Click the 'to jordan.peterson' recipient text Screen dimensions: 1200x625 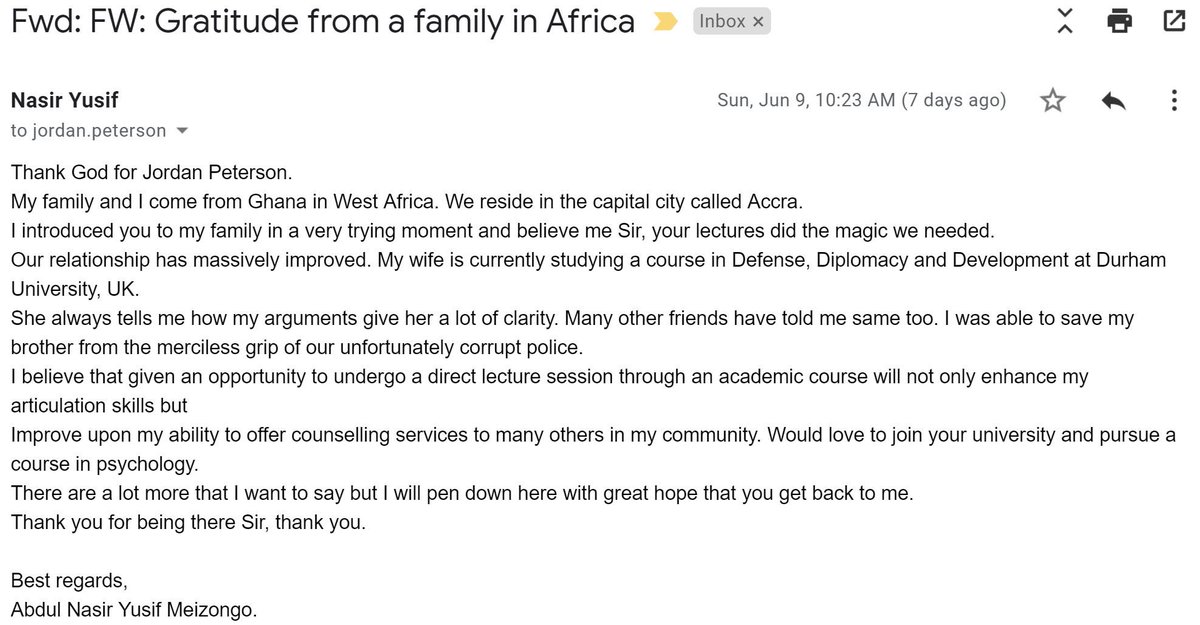point(88,131)
